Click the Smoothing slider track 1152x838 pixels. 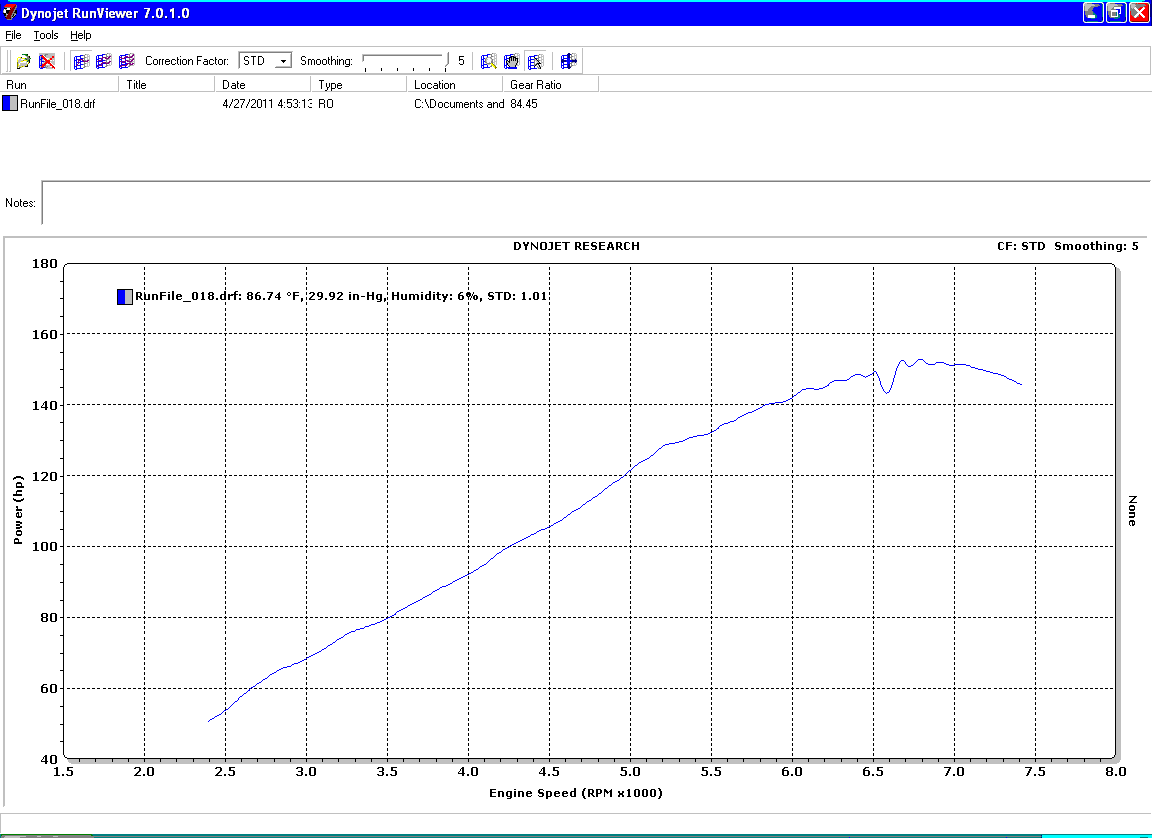404,61
